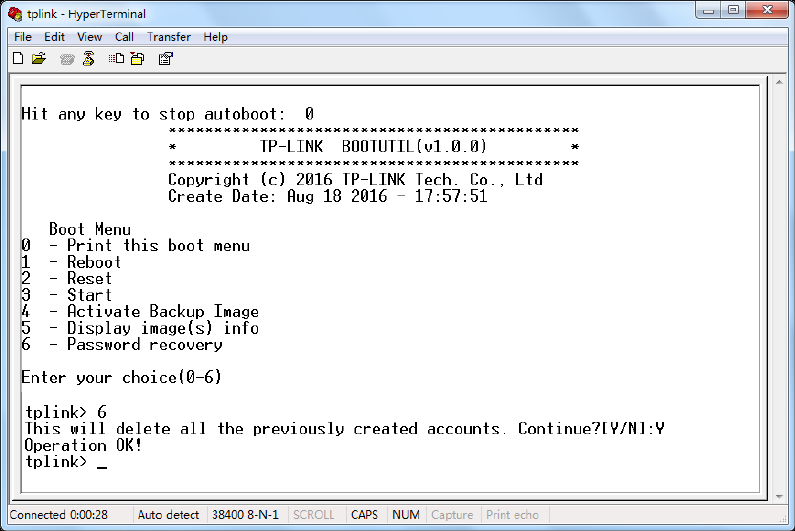Click the 'Activate Backup Image' line
The width and height of the screenshot is (795, 531).
click(x=140, y=311)
